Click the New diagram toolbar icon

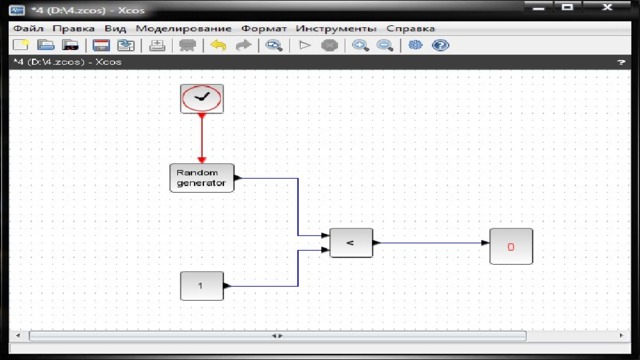[21, 45]
